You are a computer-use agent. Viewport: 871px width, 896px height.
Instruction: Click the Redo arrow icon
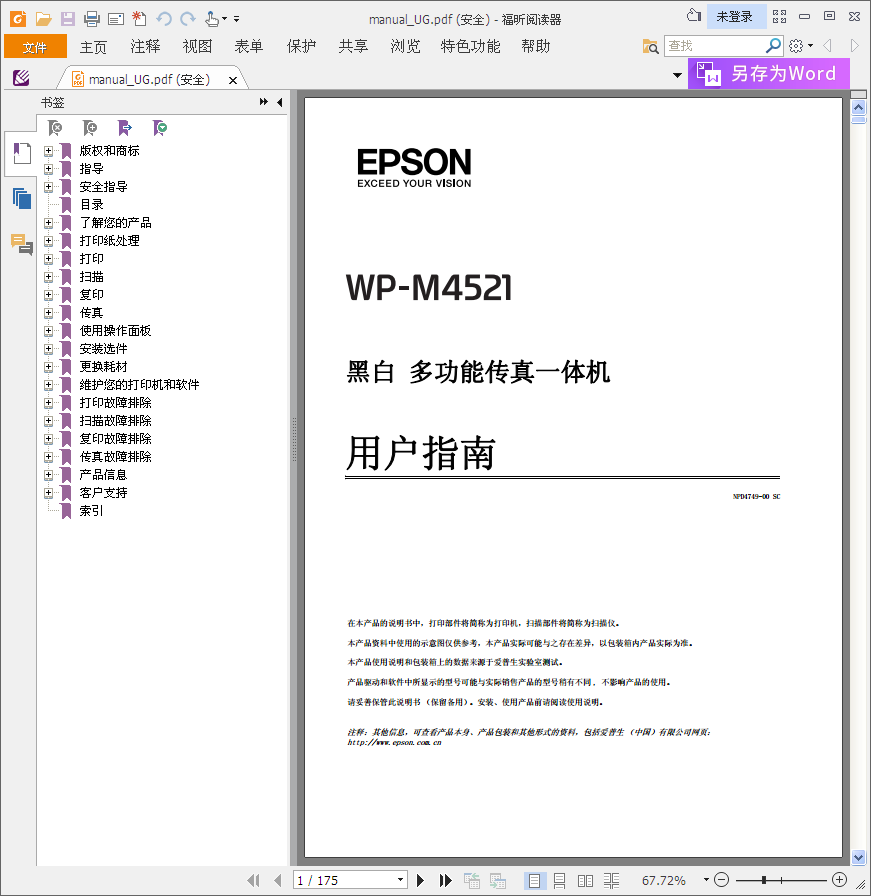pos(188,19)
